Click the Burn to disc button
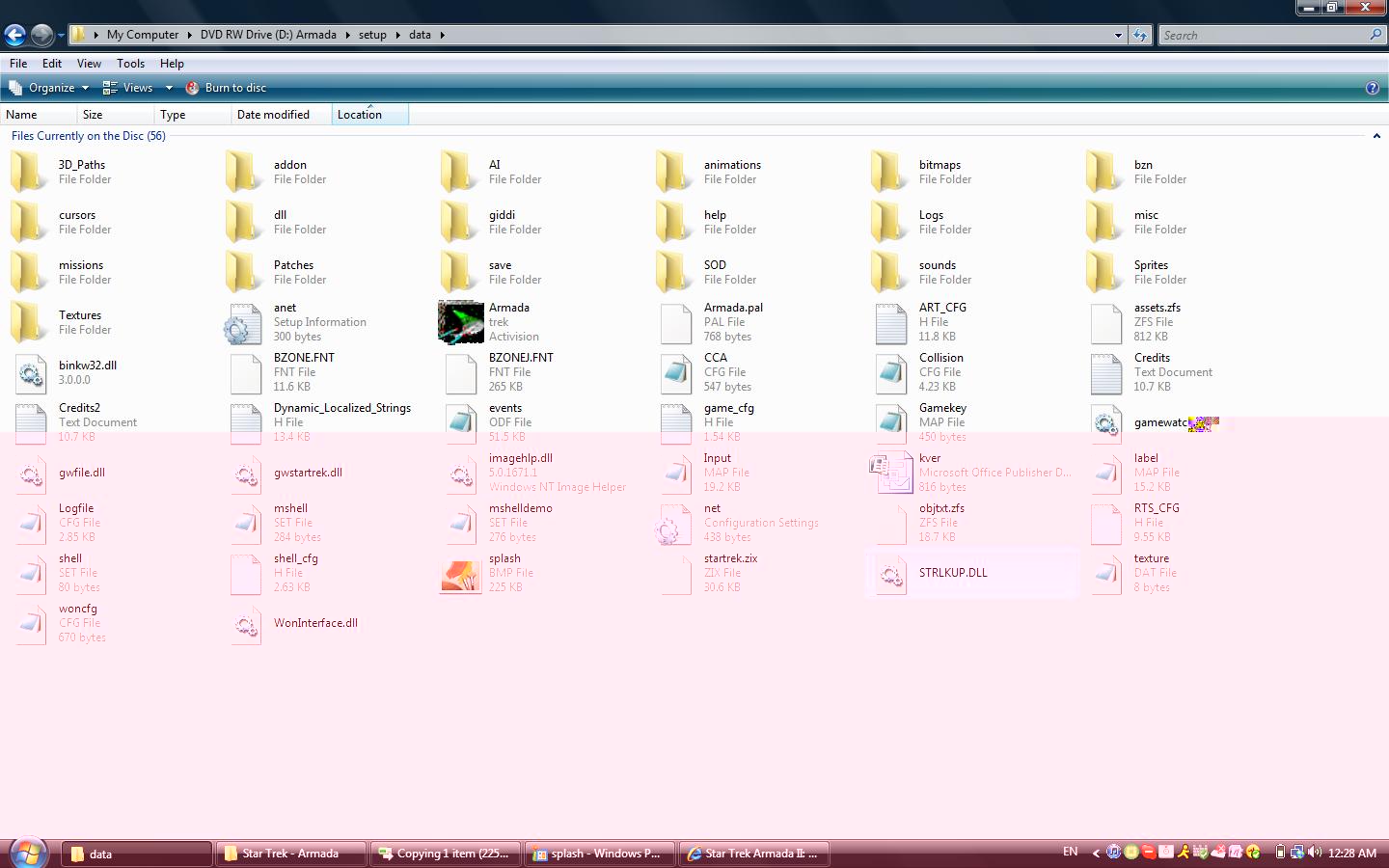The width and height of the screenshot is (1389, 868). (x=226, y=88)
